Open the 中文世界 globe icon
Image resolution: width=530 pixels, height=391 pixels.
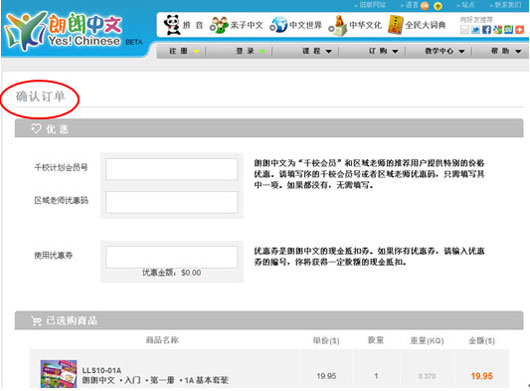(x=278, y=25)
